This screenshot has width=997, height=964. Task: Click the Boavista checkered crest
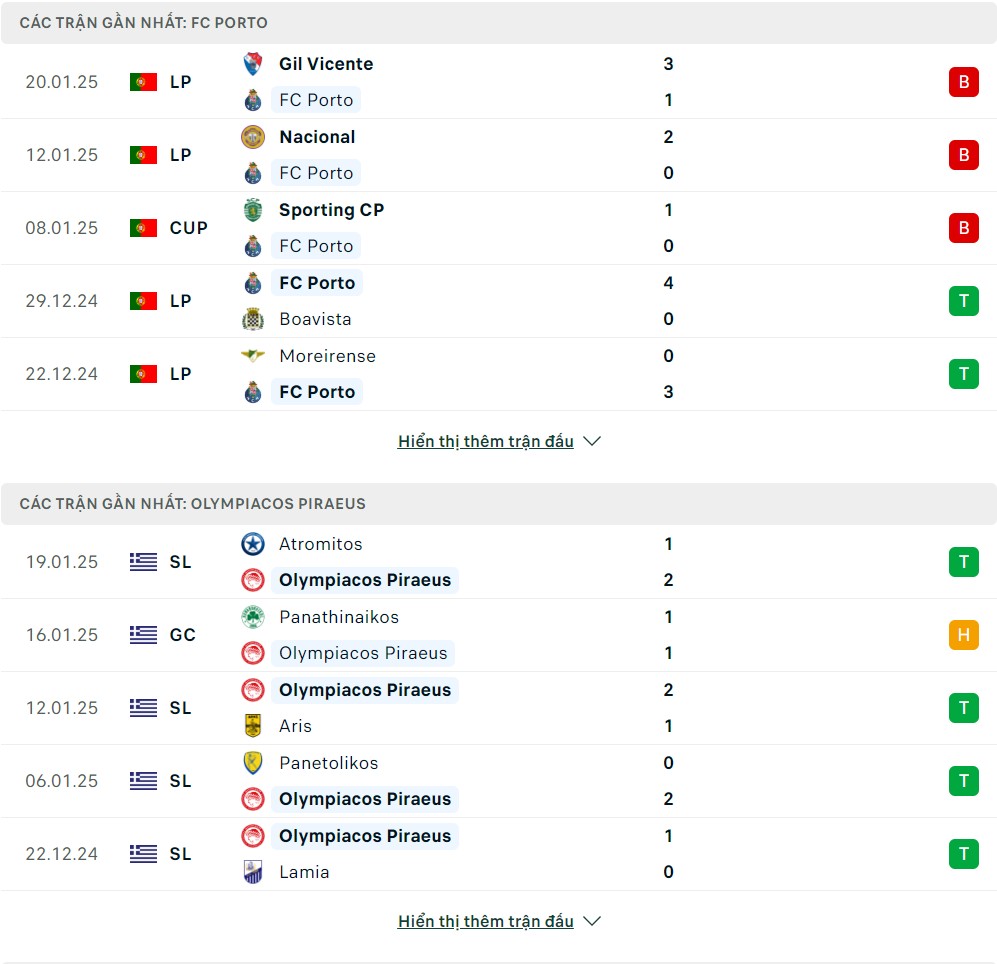[x=253, y=319]
